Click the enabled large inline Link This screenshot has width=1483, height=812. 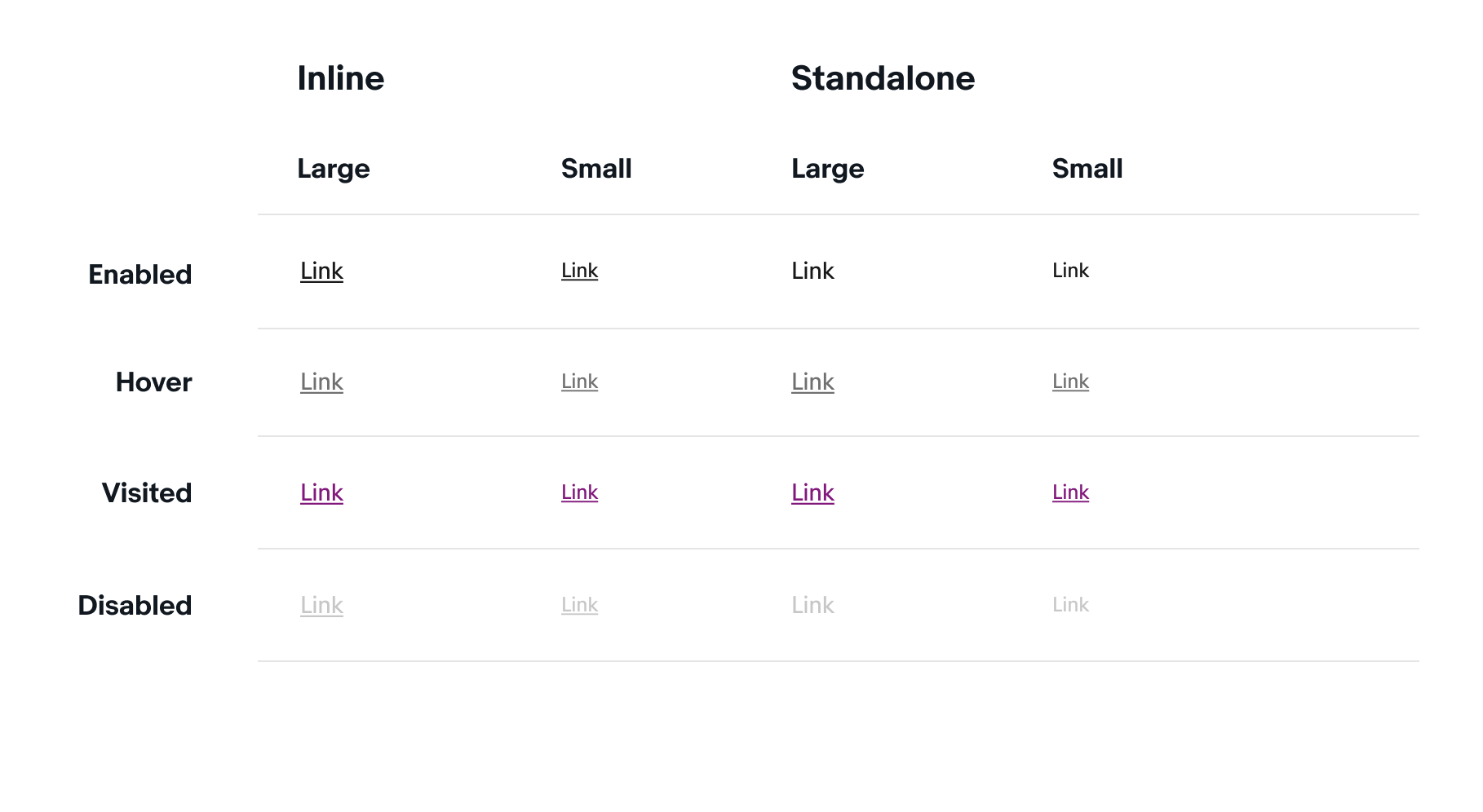click(x=321, y=271)
